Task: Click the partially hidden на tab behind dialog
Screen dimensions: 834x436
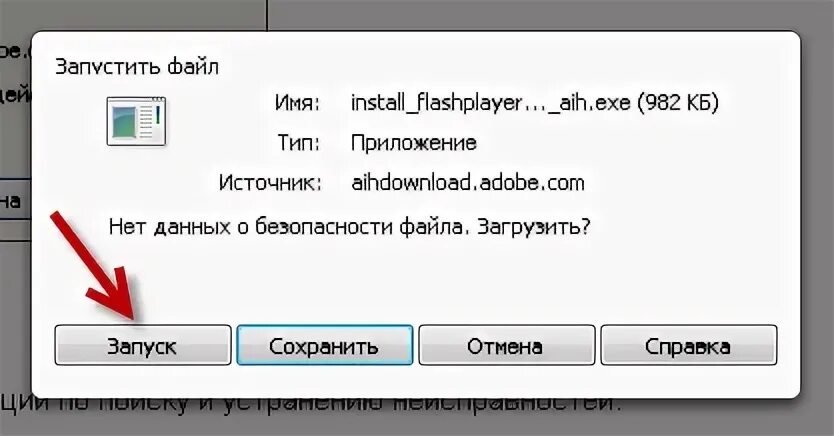Action: tap(11, 202)
